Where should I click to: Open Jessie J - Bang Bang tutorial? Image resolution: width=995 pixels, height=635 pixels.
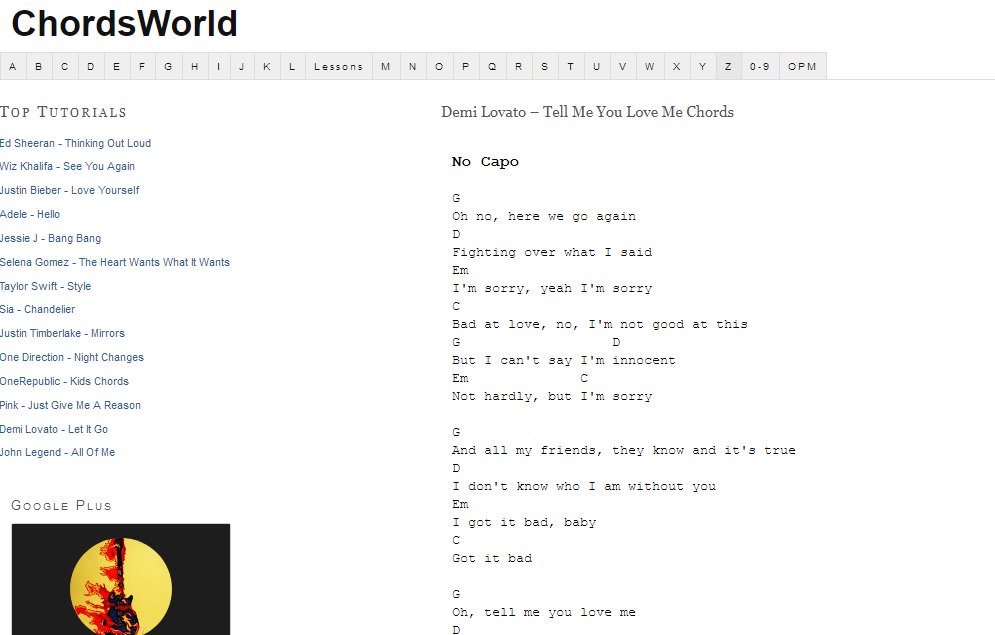pos(51,239)
